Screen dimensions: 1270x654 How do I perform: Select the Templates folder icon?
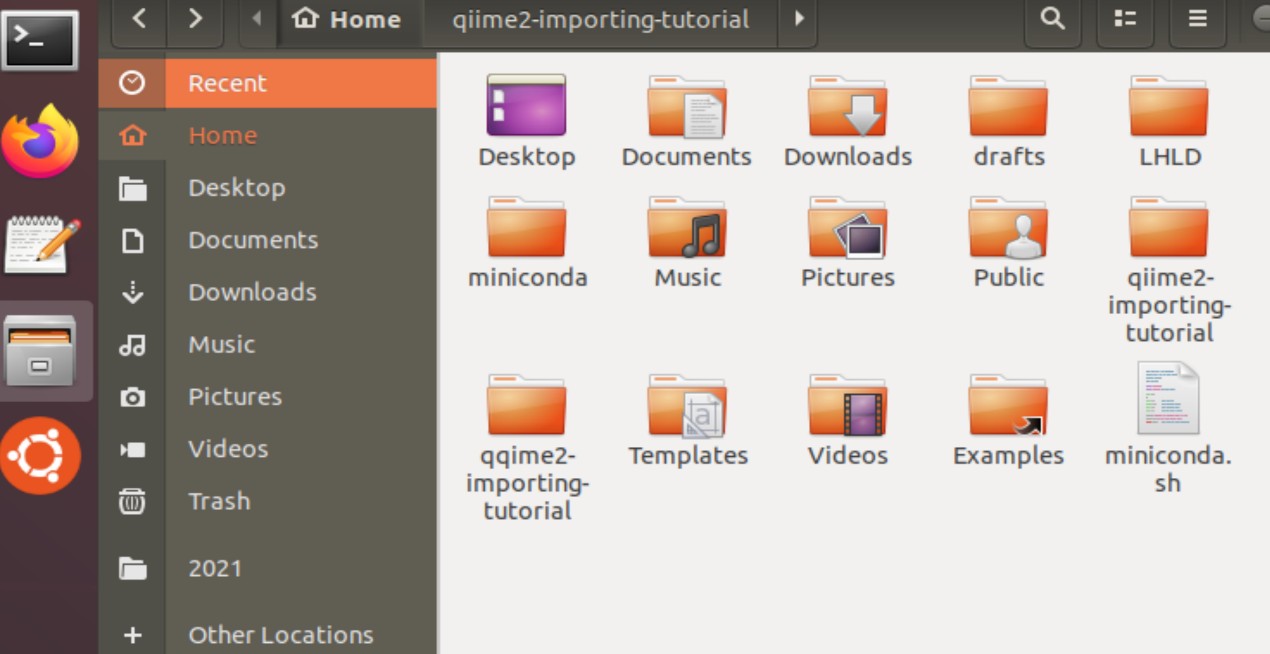pyautogui.click(x=687, y=407)
